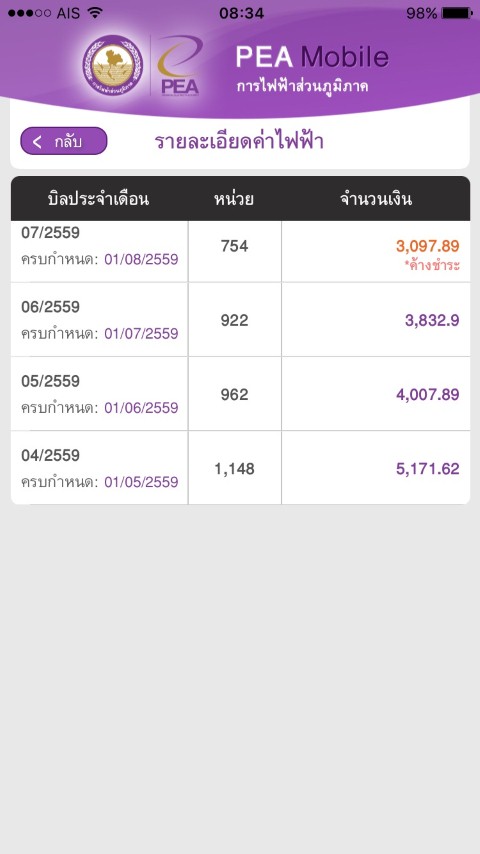This screenshot has height=854, width=480.
Task: Tap the battery indicator icon
Action: pyautogui.click(x=457, y=13)
